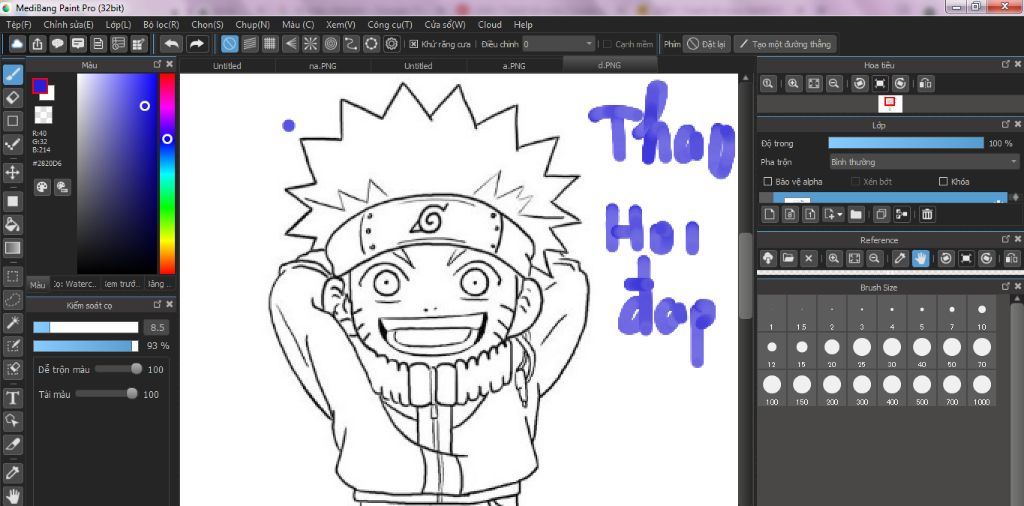Check the Bảo vệ alpha checkbox
This screenshot has width=1024, height=506.
coord(767,182)
